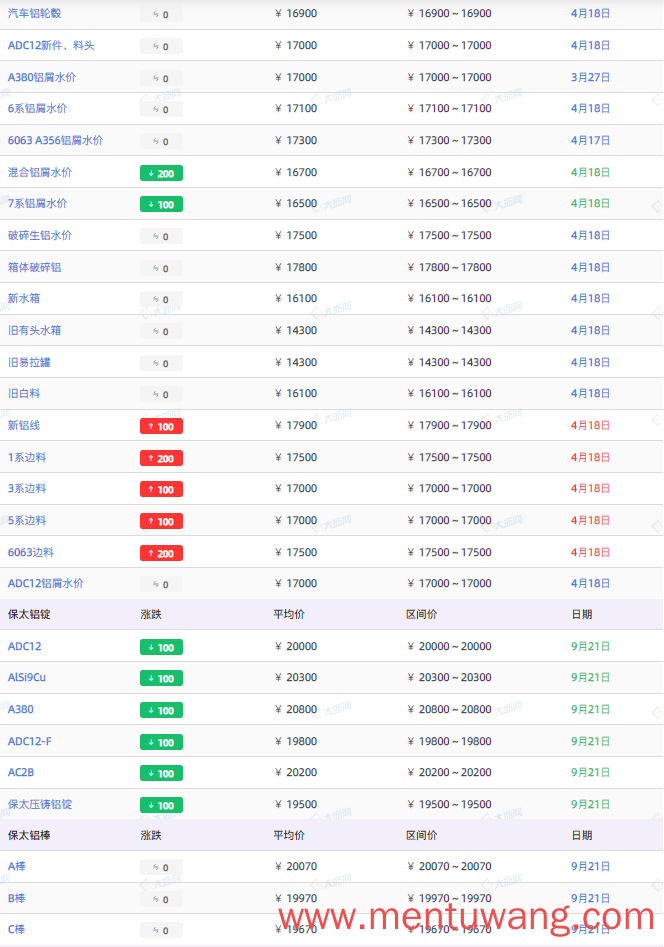Open the 旧有头水箱 link
This screenshot has height=947, width=664.
[x=34, y=330]
